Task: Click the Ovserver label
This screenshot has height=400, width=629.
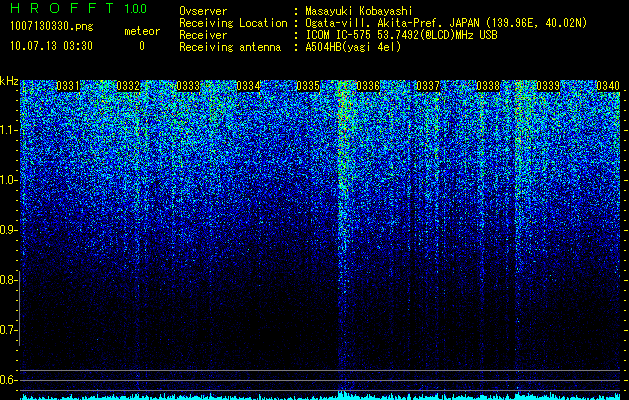Action: point(203,11)
